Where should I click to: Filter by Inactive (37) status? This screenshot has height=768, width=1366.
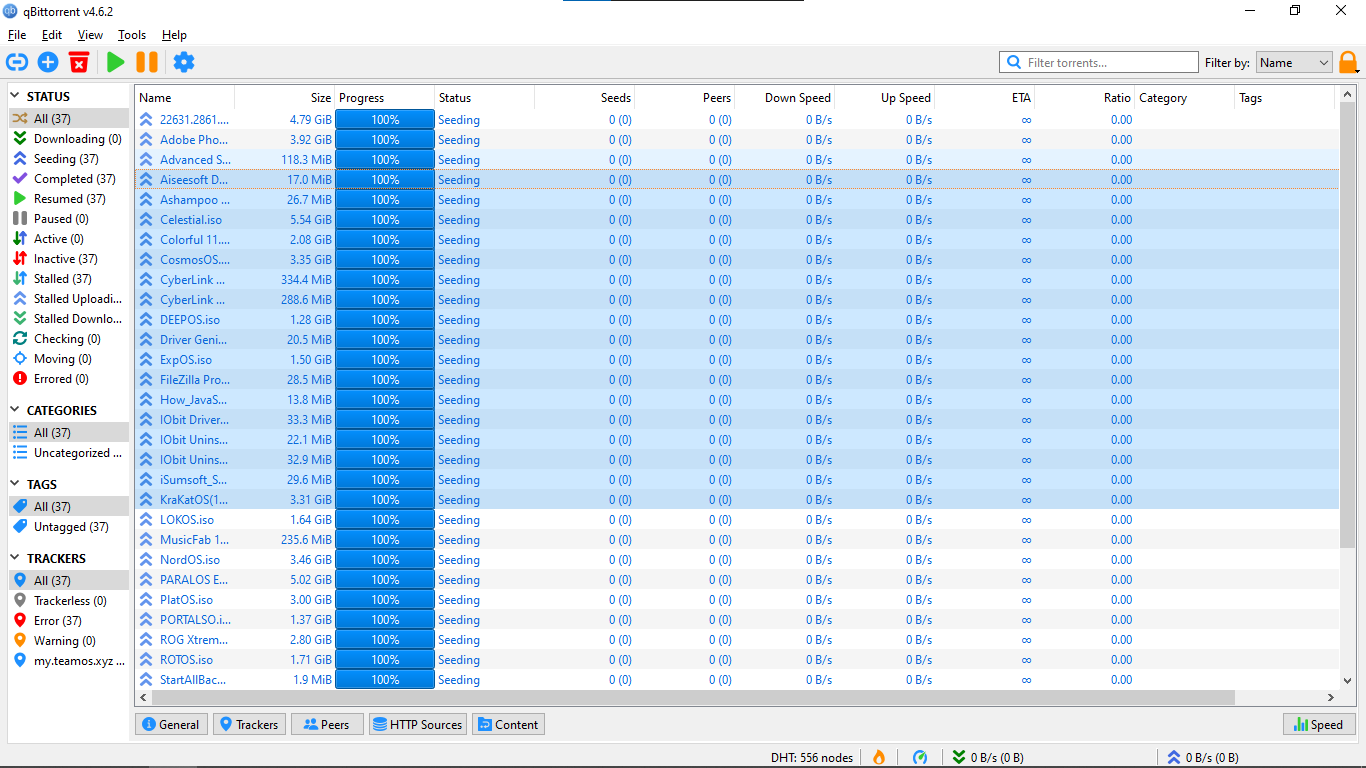pyautogui.click(x=68, y=259)
